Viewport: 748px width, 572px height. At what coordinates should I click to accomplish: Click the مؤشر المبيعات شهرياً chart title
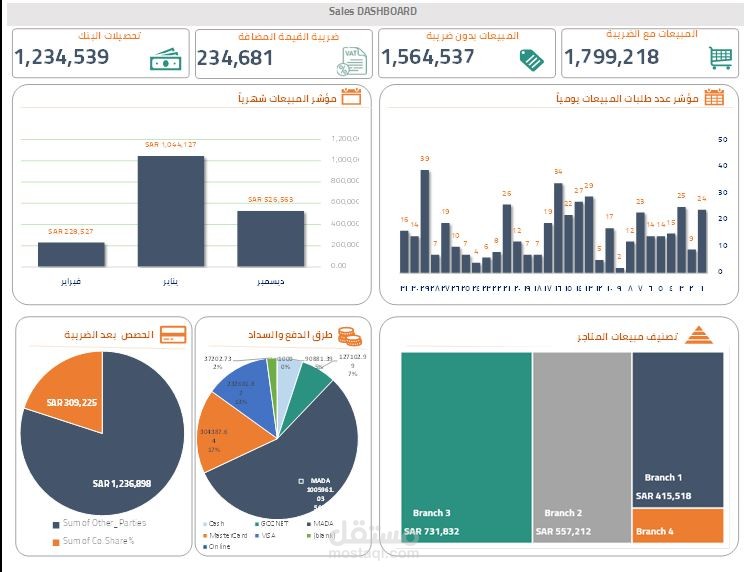click(x=288, y=98)
